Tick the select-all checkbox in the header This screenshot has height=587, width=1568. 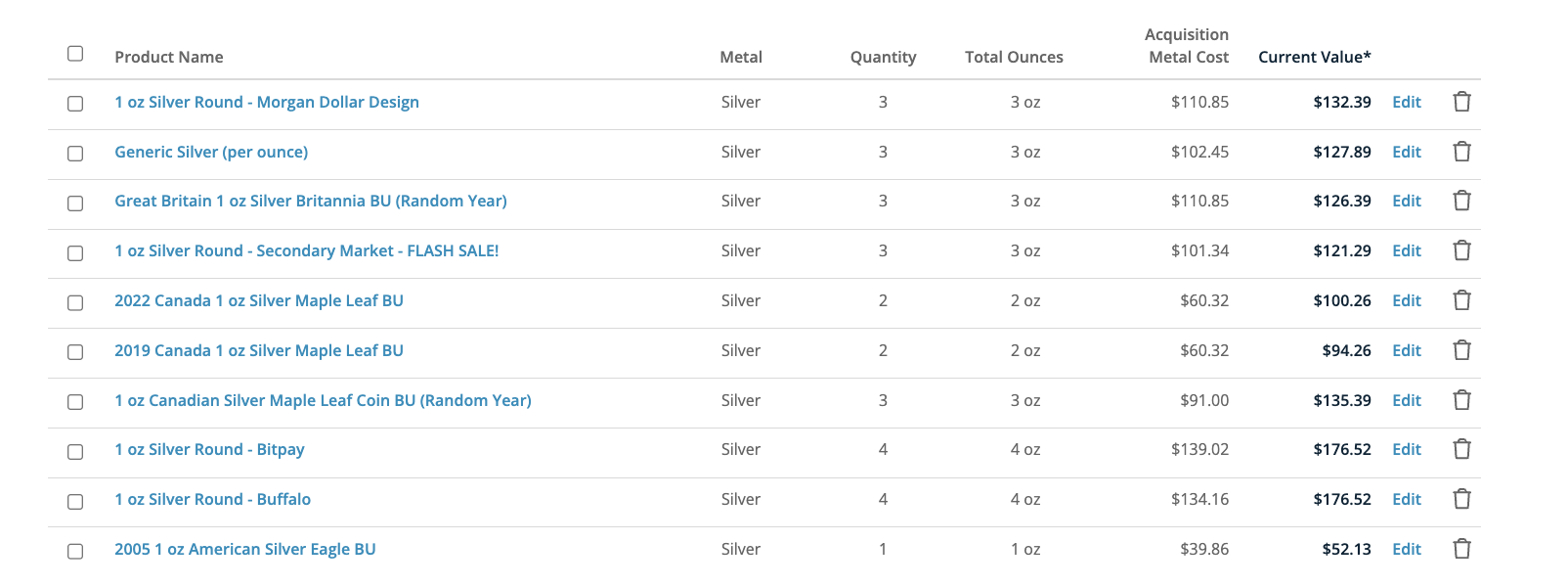click(x=75, y=54)
